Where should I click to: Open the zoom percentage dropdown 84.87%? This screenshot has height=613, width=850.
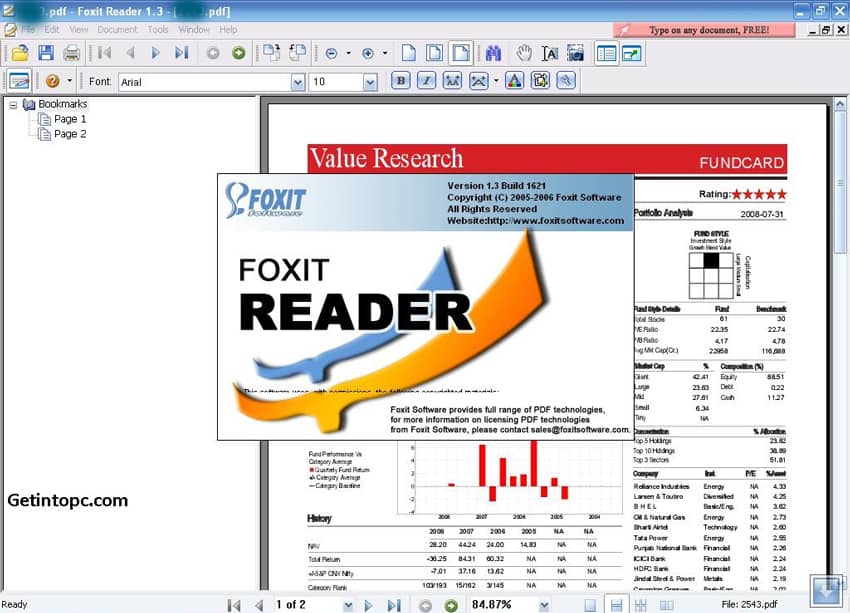coord(544,605)
